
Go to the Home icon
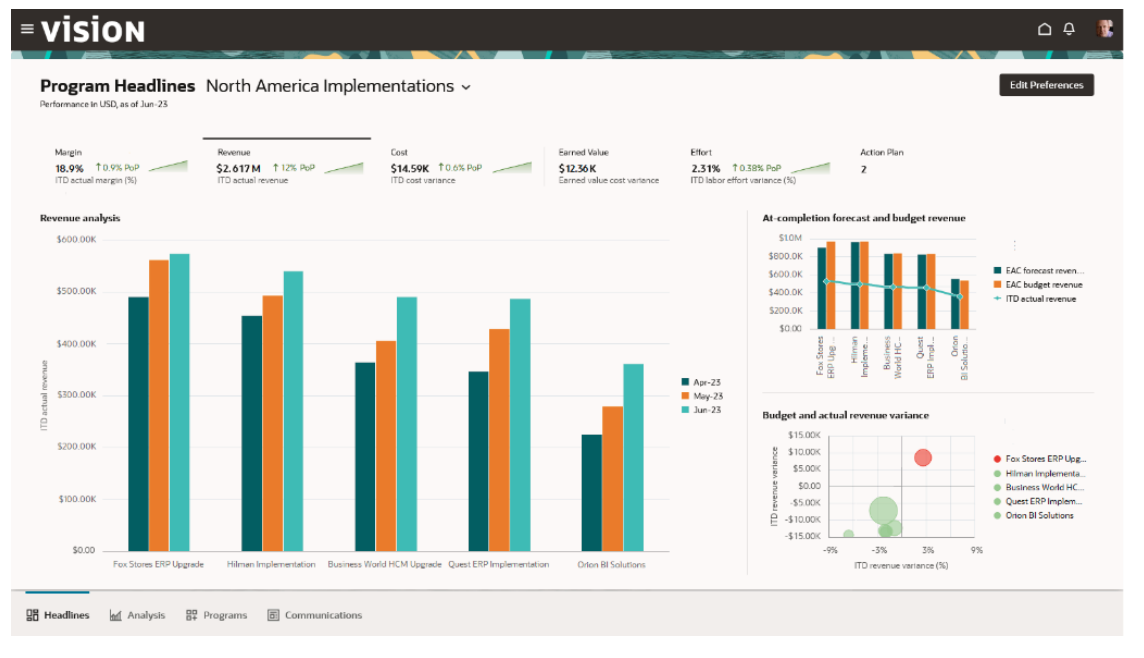(x=1045, y=30)
